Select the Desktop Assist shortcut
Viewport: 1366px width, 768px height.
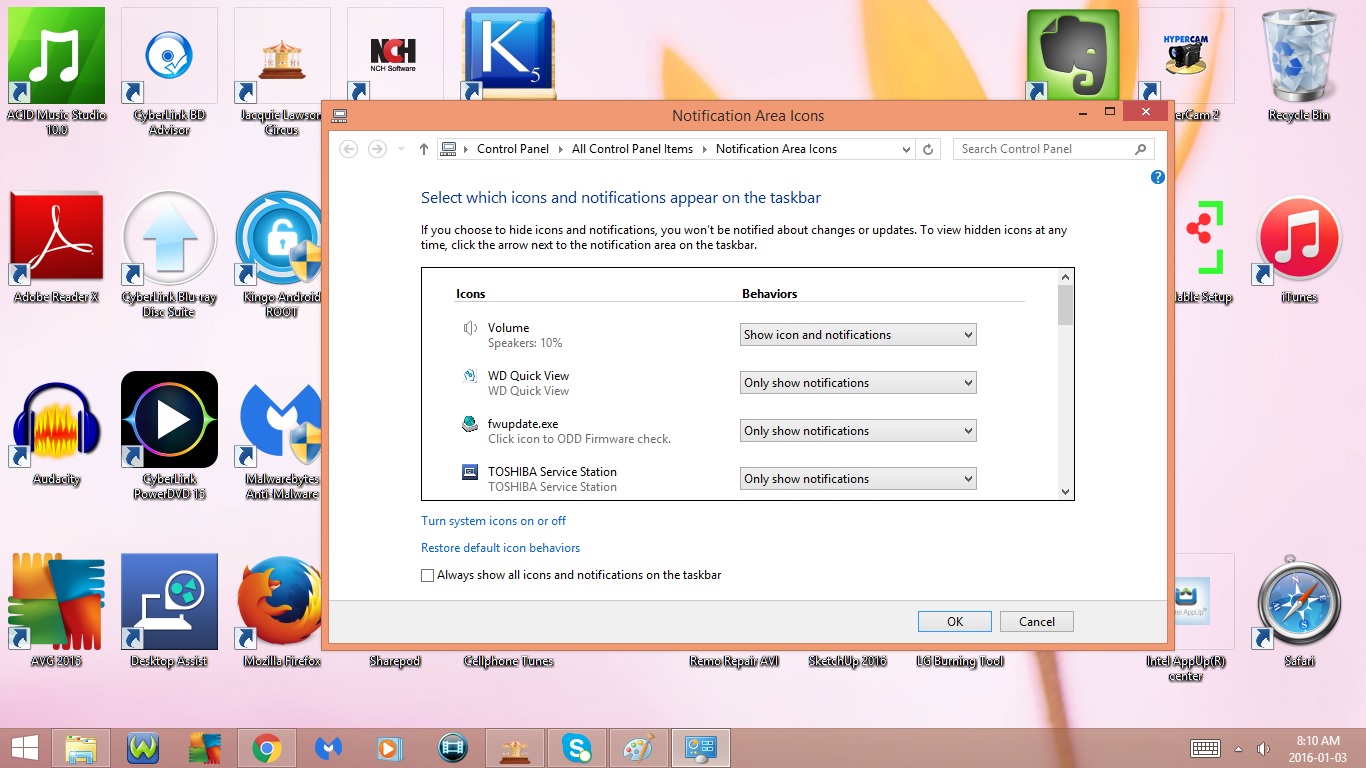click(x=169, y=611)
